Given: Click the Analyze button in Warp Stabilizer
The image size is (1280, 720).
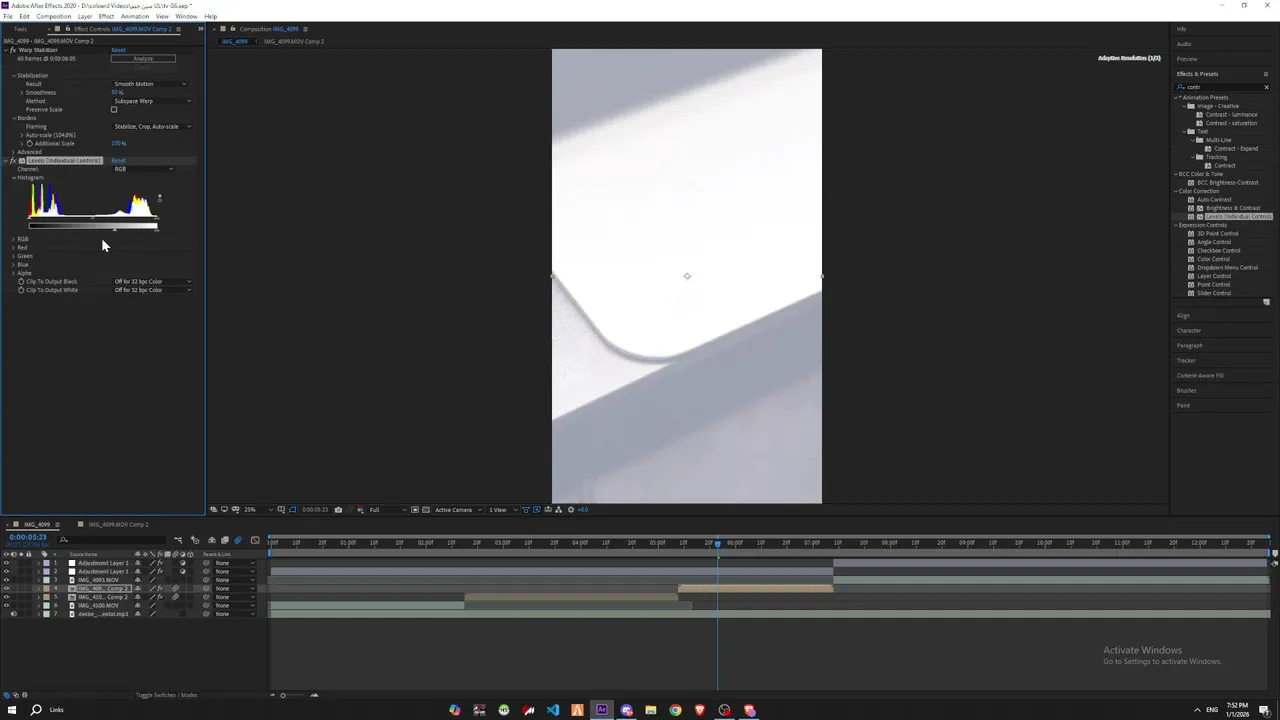Looking at the screenshot, I should click(x=143, y=58).
